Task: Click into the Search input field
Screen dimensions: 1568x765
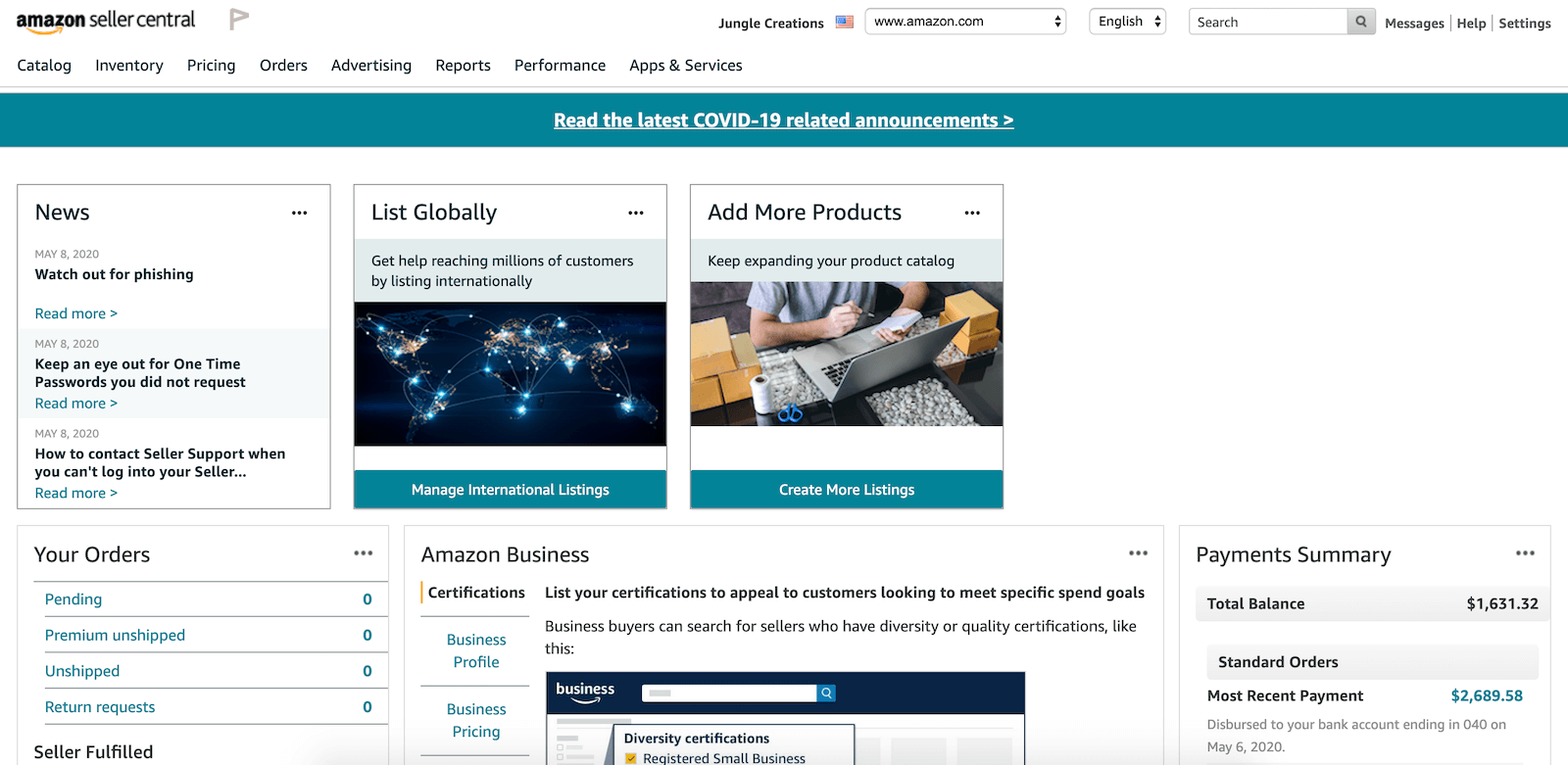Action: coord(1268,22)
